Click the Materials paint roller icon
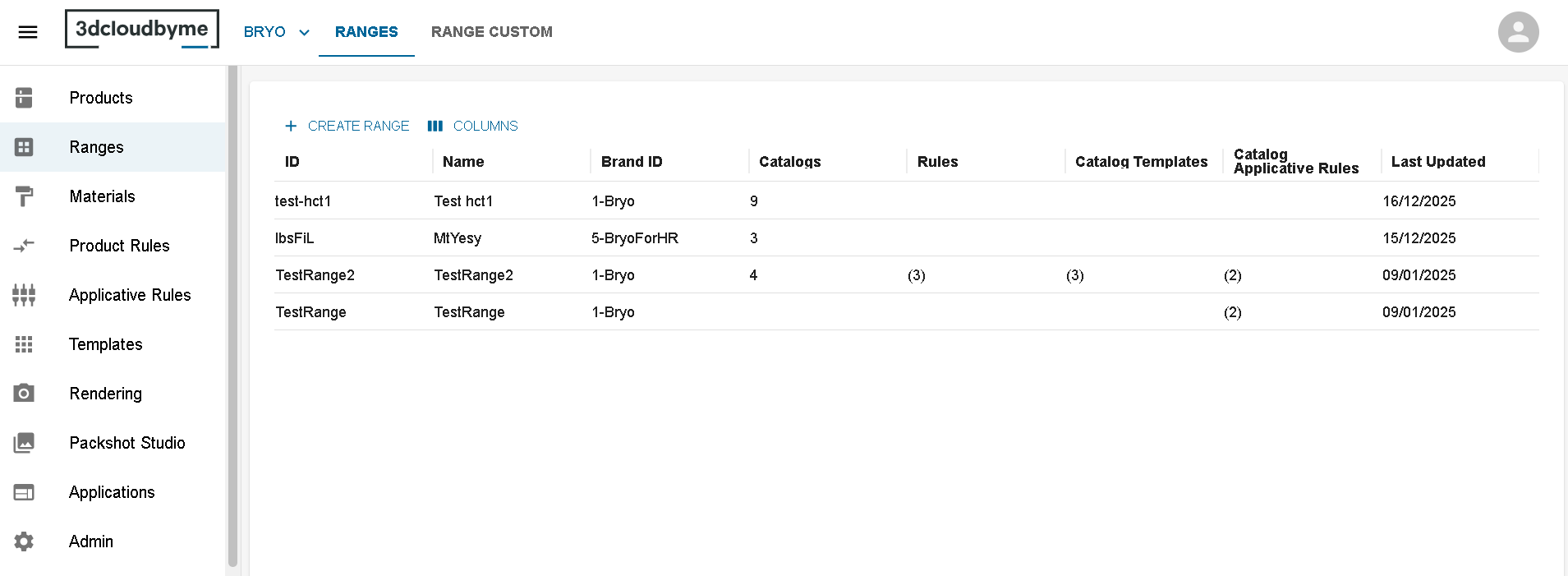This screenshot has height=576, width=1568. (24, 196)
